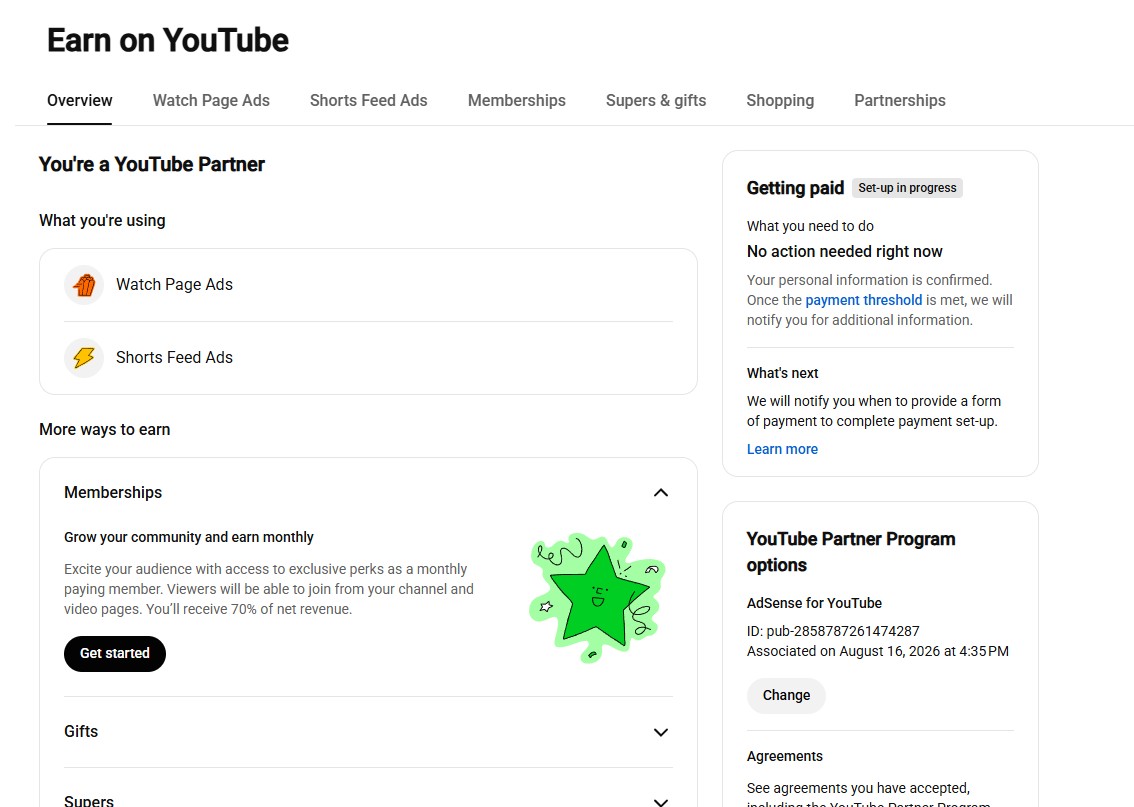Click the Set-up in progress badge

pyautogui.click(x=907, y=188)
